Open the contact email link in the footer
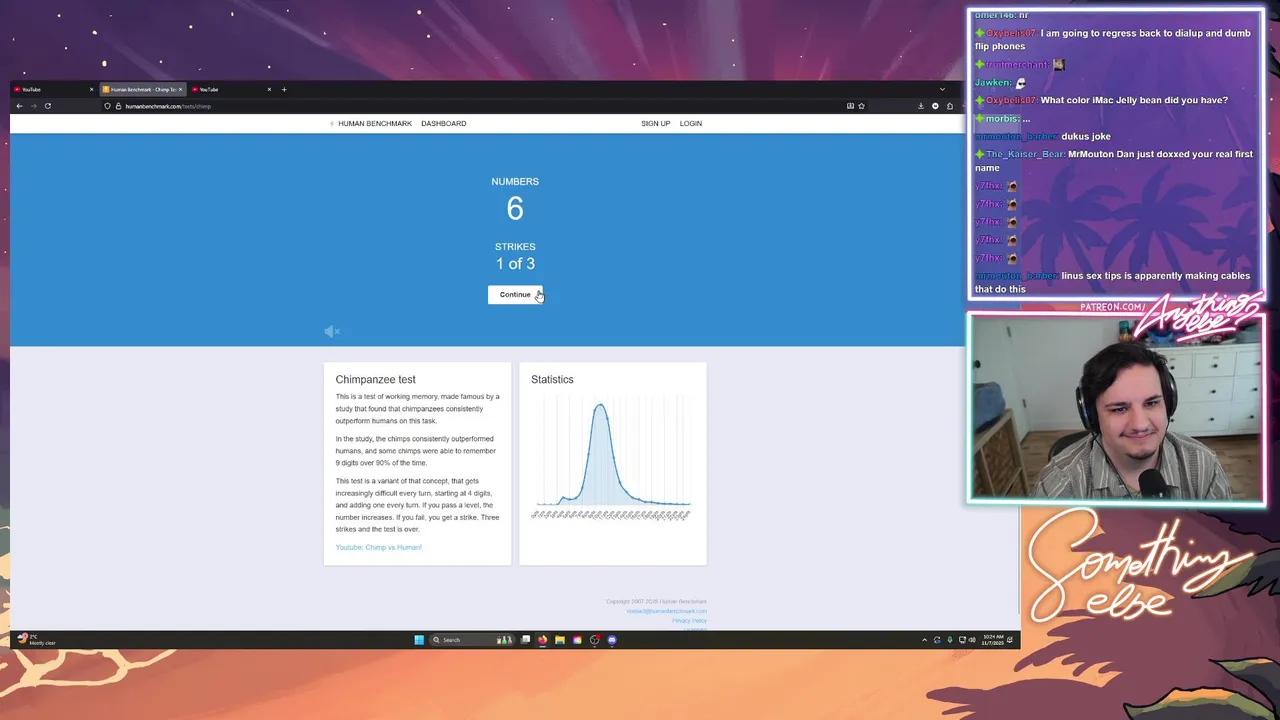 pos(666,611)
